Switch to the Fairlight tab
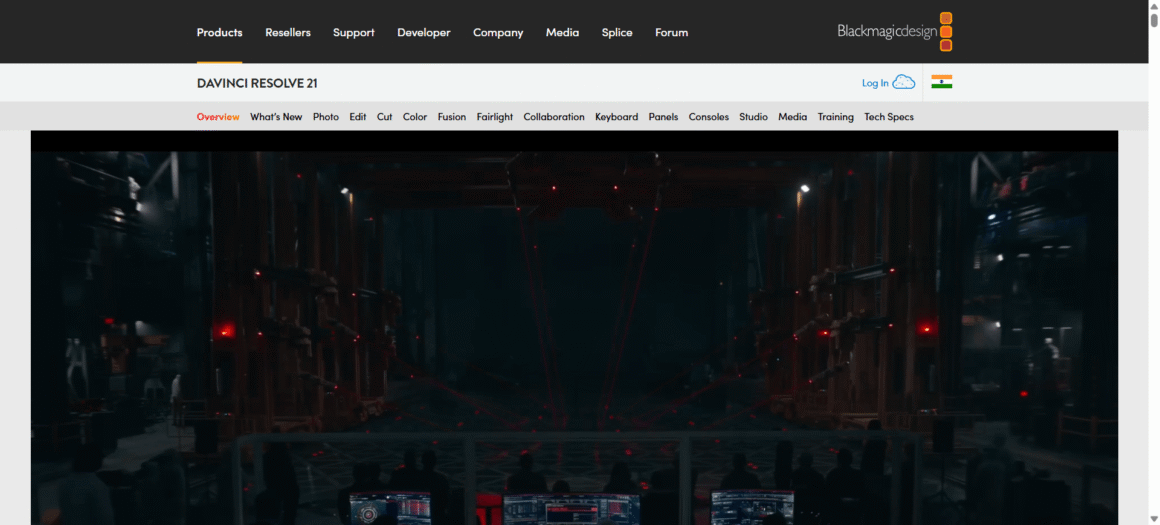Image resolution: width=1160 pixels, height=525 pixels. tap(495, 117)
